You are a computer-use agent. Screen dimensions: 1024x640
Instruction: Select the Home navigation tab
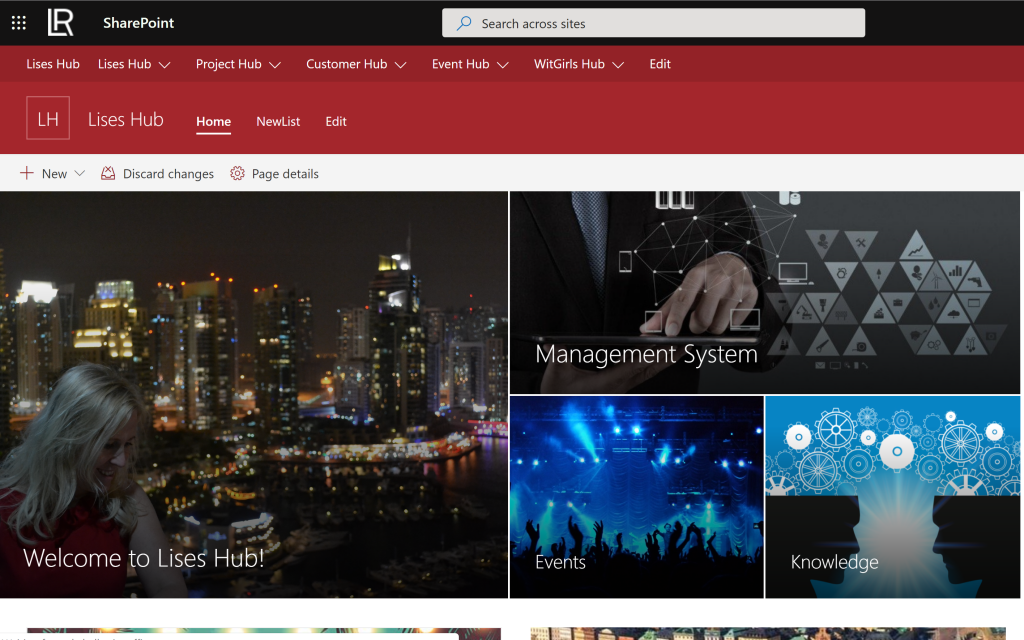(x=213, y=121)
